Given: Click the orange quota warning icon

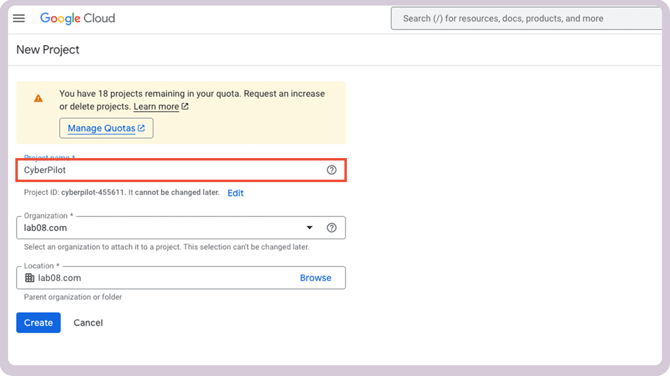Looking at the screenshot, I should (x=38, y=99).
